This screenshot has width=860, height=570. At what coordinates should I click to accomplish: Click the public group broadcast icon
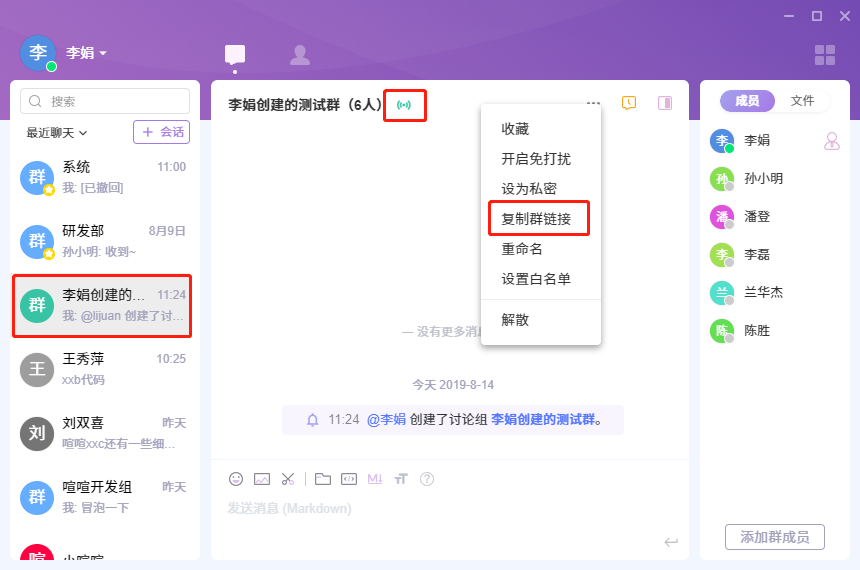coord(404,104)
